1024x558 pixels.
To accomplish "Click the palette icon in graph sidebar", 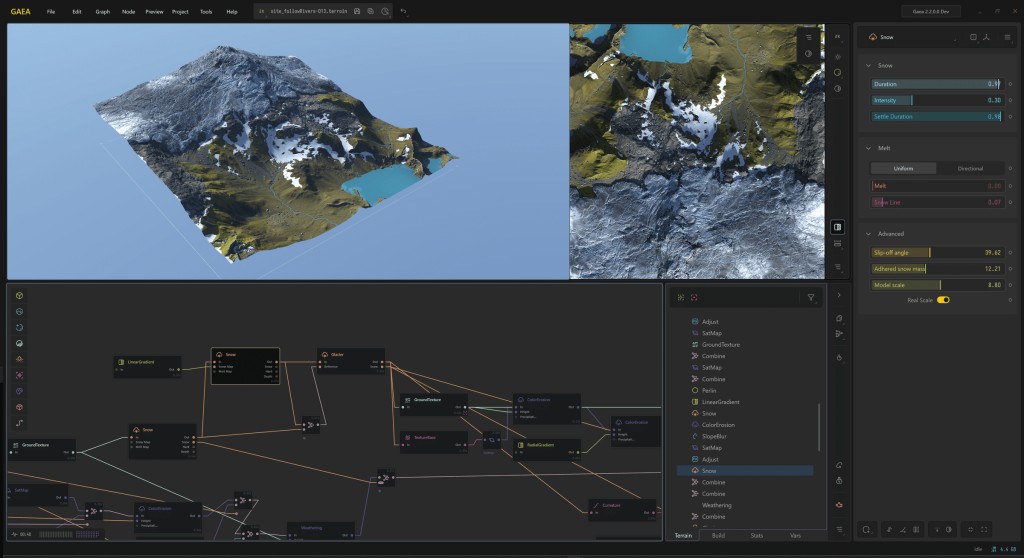I will coord(19,391).
